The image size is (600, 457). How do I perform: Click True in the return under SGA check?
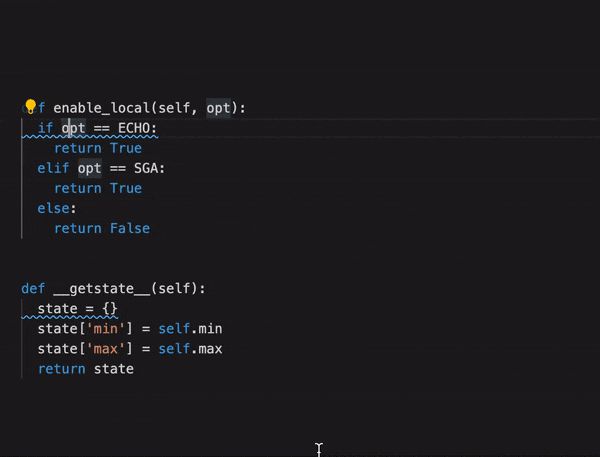pos(126,188)
